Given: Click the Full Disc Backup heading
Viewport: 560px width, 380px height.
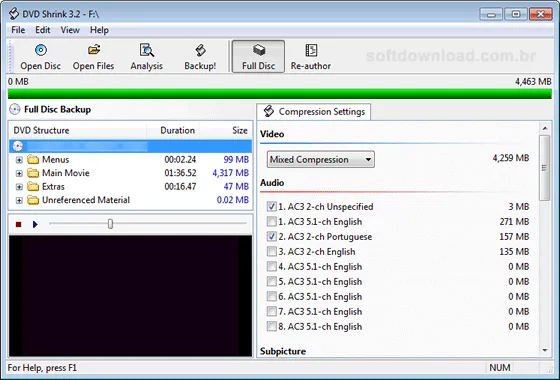Looking at the screenshot, I should 58,109.
